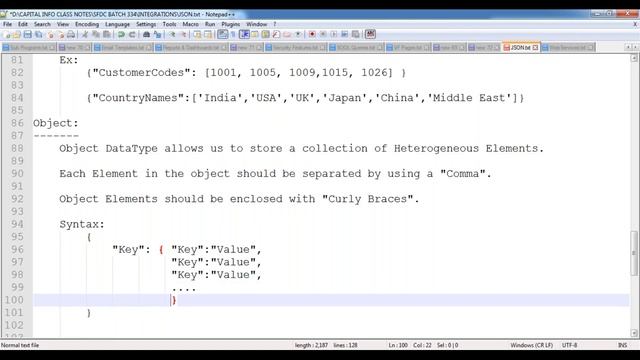Screen dimensions: 640x360
Task: Click the scrollbar up arrow
Action: click(634, 58)
